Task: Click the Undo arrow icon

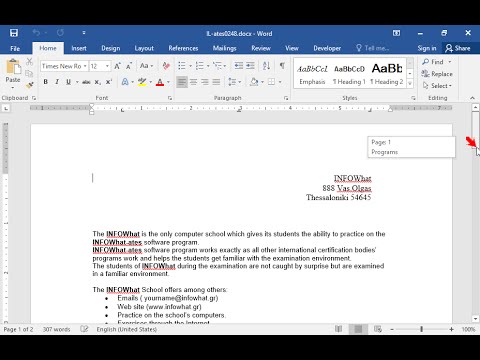Action: coord(36,33)
